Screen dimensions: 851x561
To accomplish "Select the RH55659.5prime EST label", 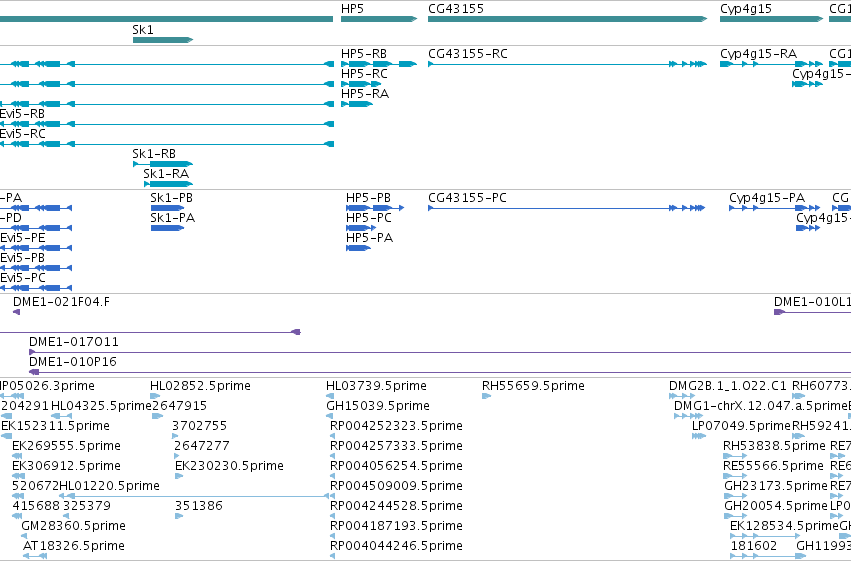I will [533, 386].
